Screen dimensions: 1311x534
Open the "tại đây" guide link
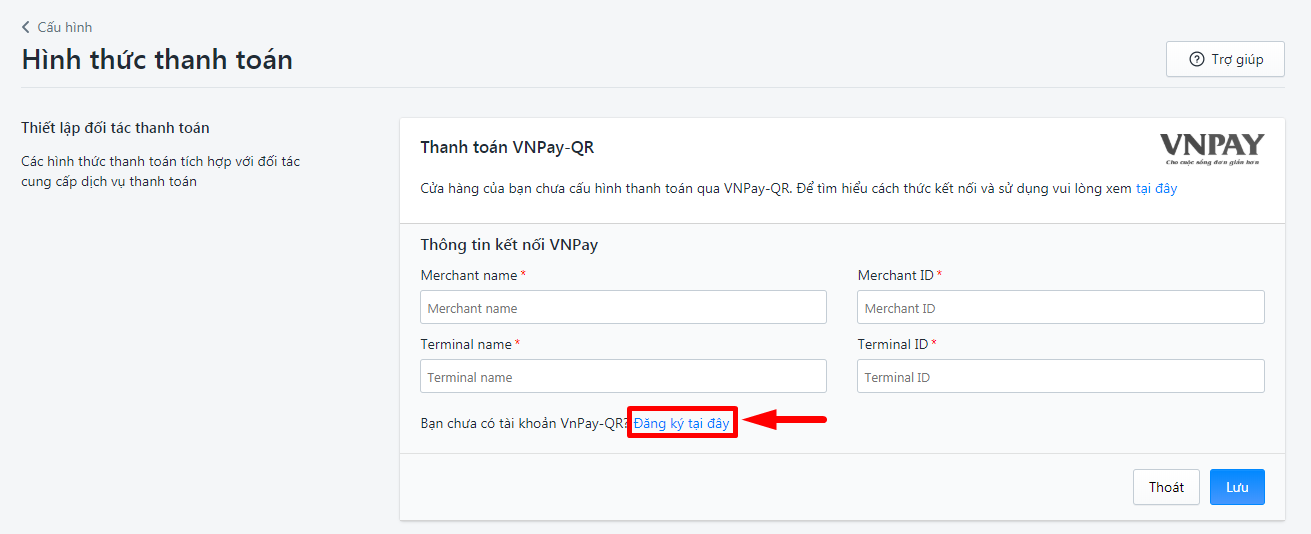(x=1156, y=188)
